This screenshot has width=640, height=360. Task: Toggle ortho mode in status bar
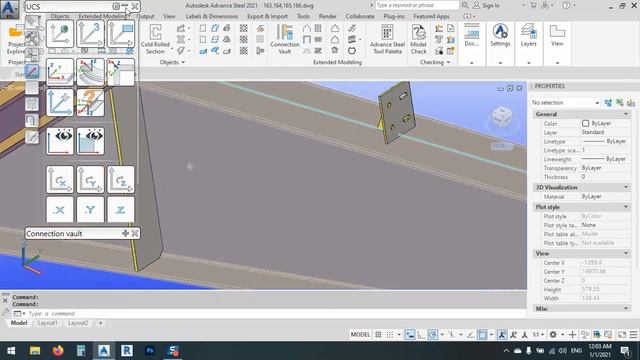421,335
